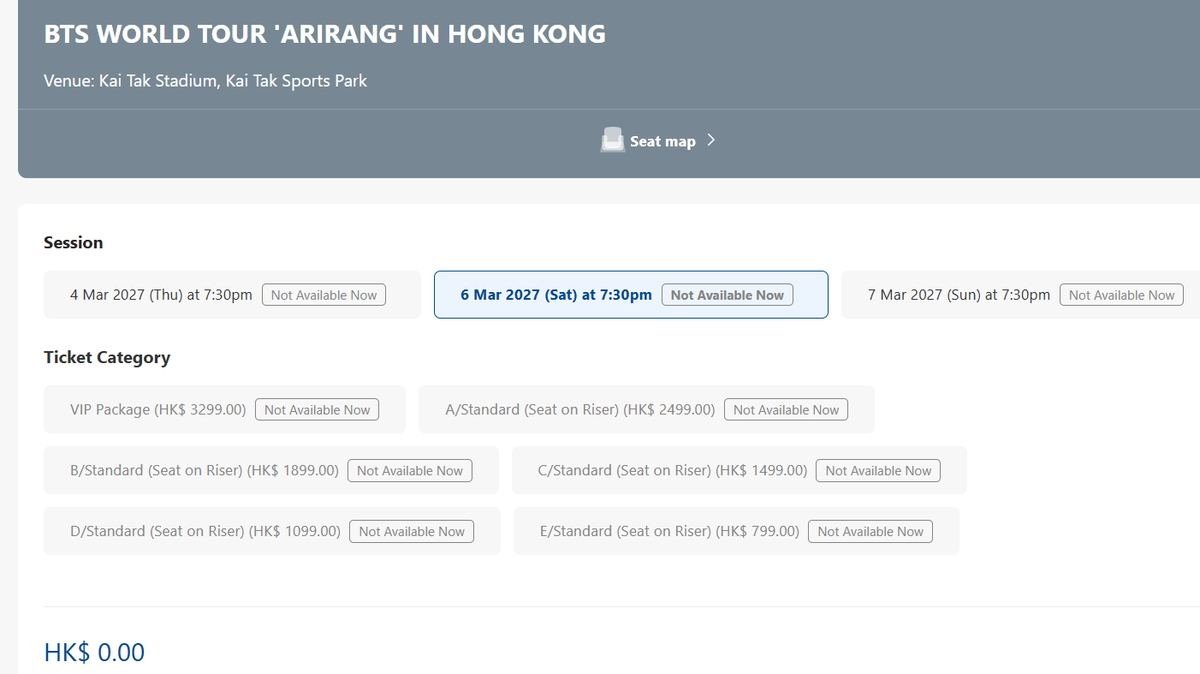Image resolution: width=1200 pixels, height=674 pixels.
Task: Click the Venue: Kai Tak Stadium text
Action: tap(205, 81)
